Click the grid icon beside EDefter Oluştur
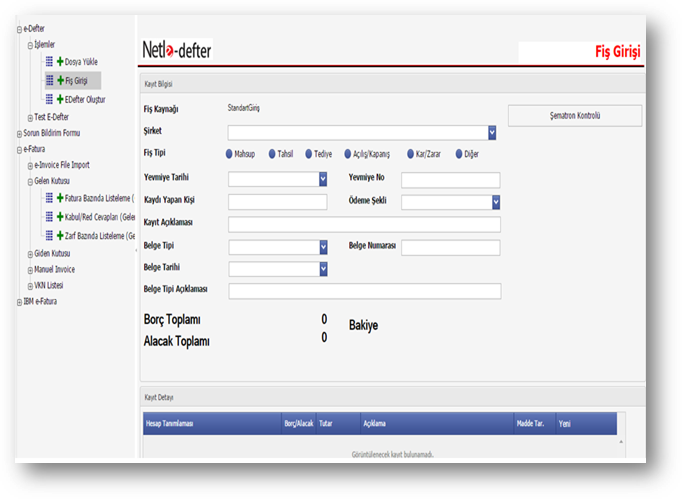Viewport: 682px width, 499px height. 49,99
